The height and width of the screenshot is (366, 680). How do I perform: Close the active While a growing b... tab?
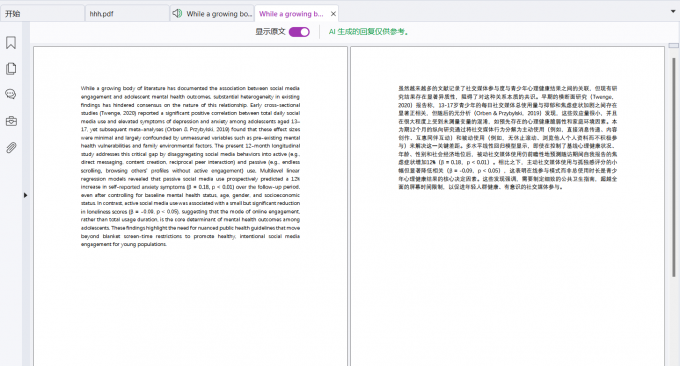click(333, 14)
